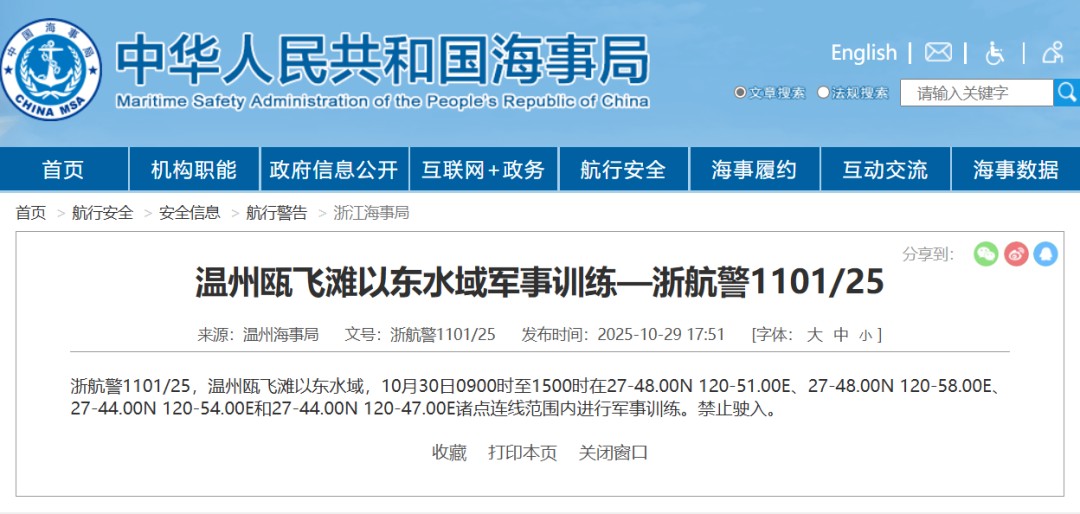1080x514 pixels.
Task: Click the elderly-friendly mode icon
Action: [1053, 52]
